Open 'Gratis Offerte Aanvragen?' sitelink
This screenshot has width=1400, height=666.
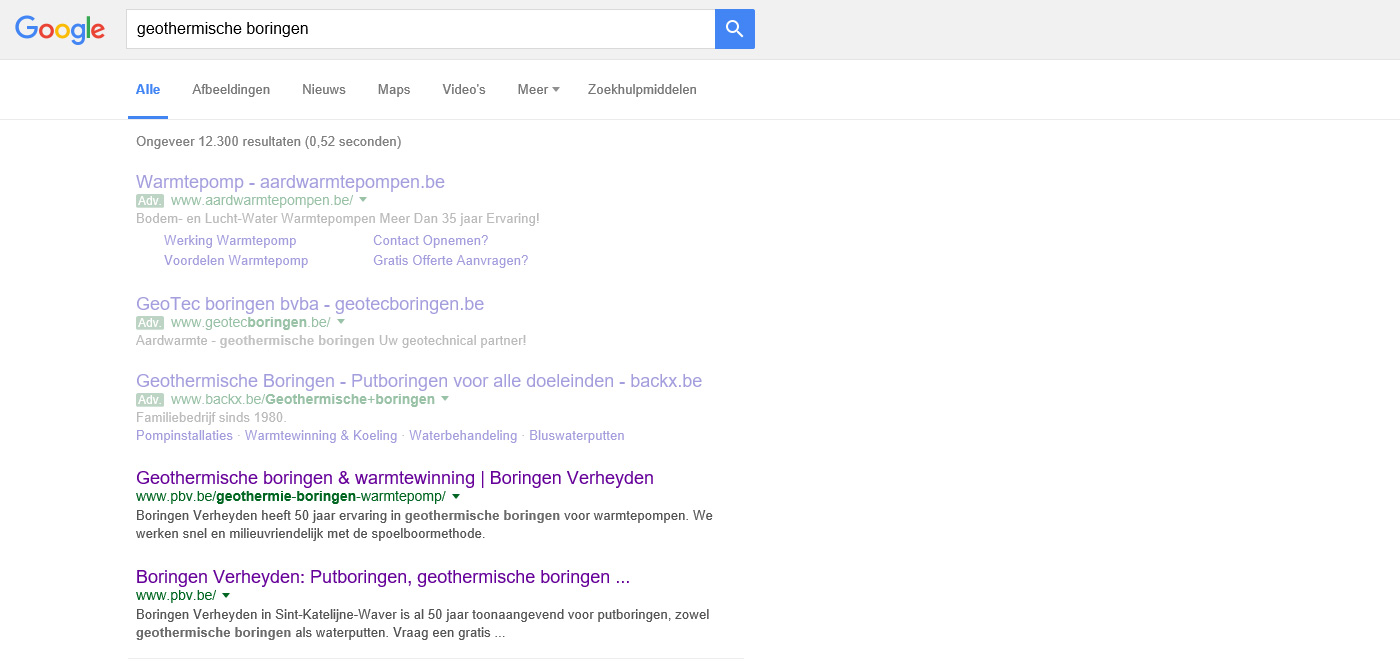[450, 261]
